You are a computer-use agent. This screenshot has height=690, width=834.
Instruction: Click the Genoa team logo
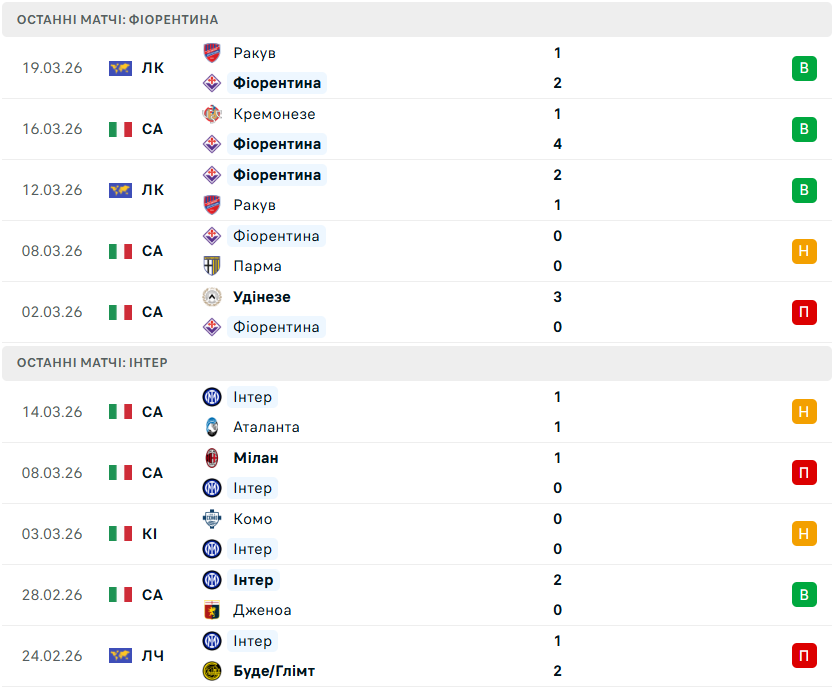pyautogui.click(x=212, y=610)
